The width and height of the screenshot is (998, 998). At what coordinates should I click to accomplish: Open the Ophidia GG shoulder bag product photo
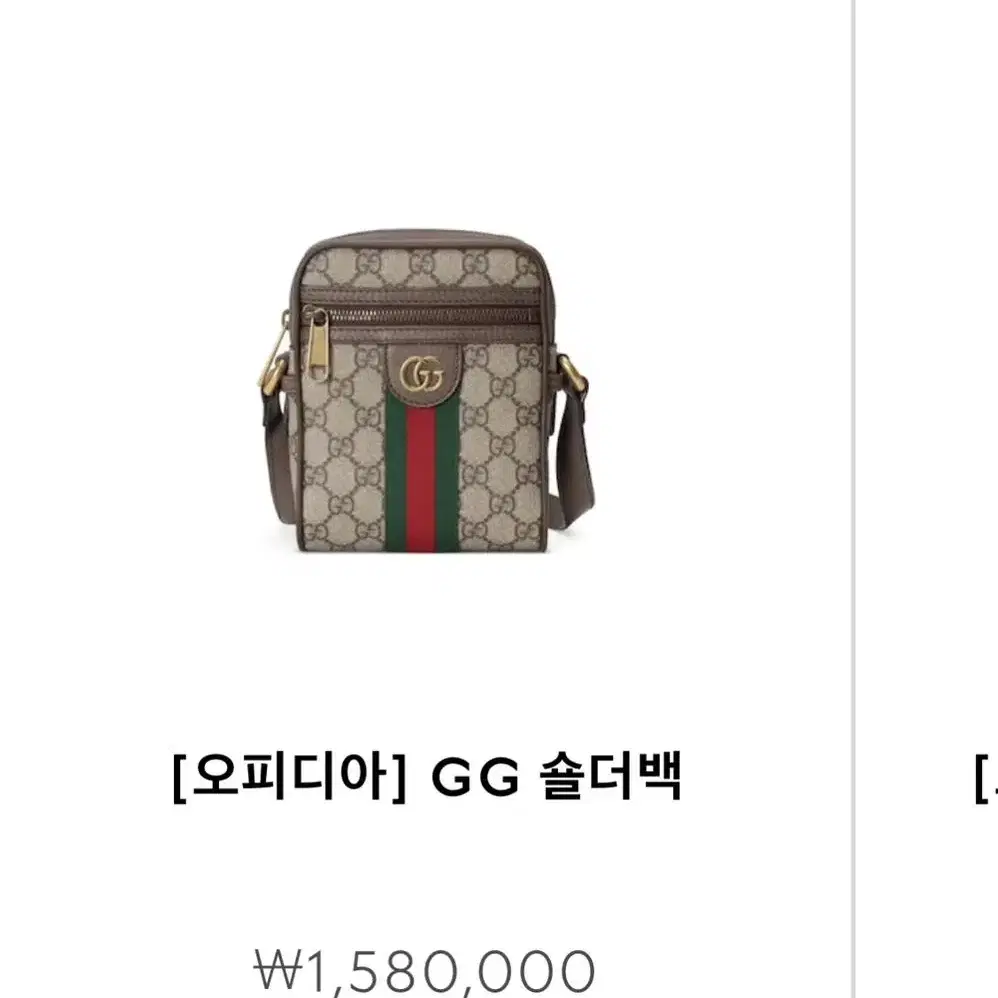pyautogui.click(x=425, y=391)
